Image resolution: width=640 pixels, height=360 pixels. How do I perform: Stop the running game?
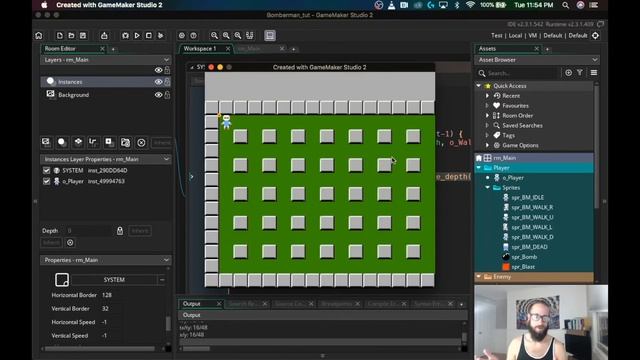149,36
